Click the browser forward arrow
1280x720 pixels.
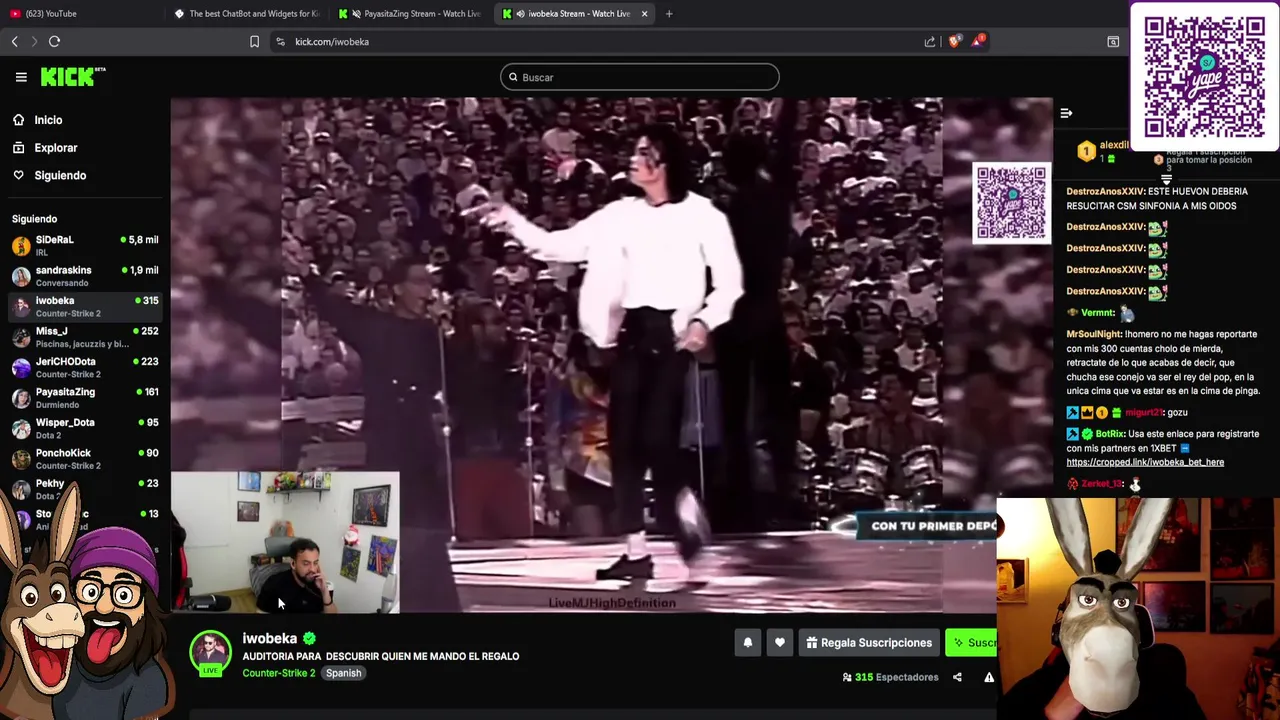coord(34,41)
